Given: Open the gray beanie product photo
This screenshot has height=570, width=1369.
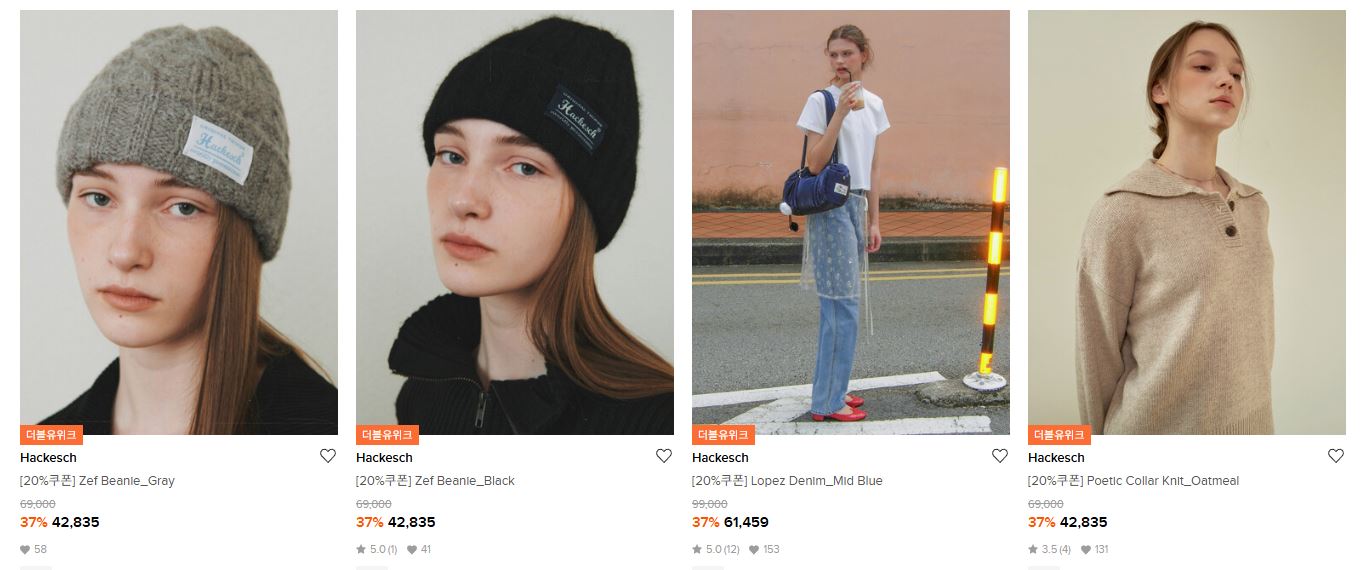Looking at the screenshot, I should tap(179, 222).
